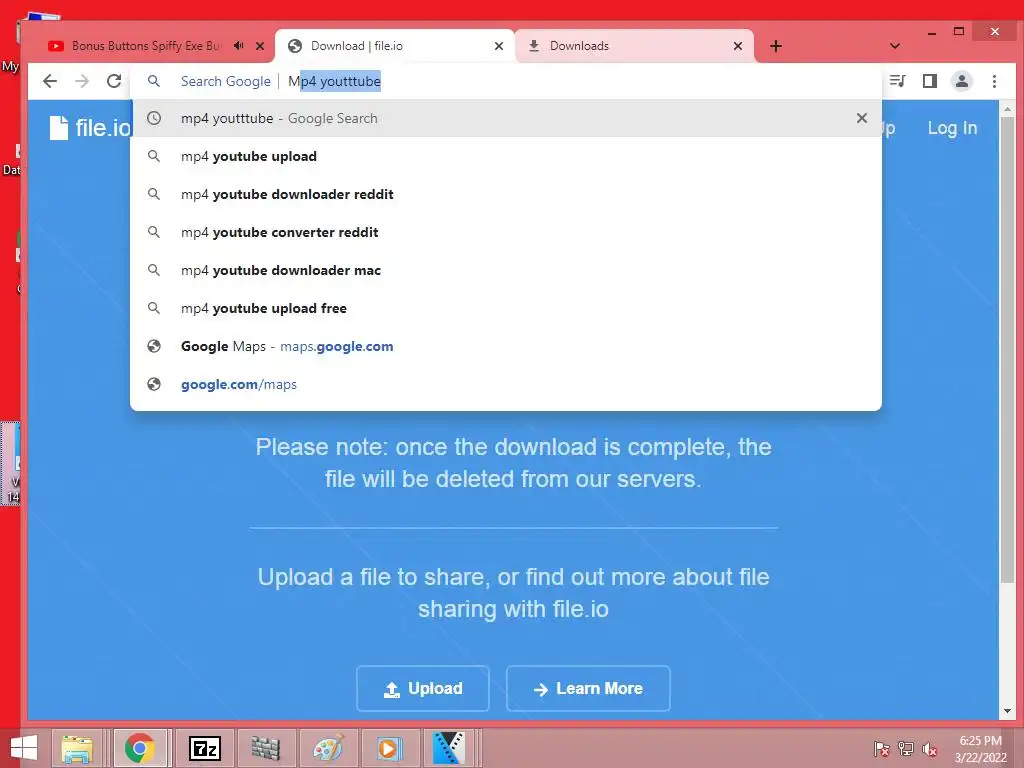Click the address bar search magnifier icon
The width and height of the screenshot is (1024, 768).
click(153, 81)
